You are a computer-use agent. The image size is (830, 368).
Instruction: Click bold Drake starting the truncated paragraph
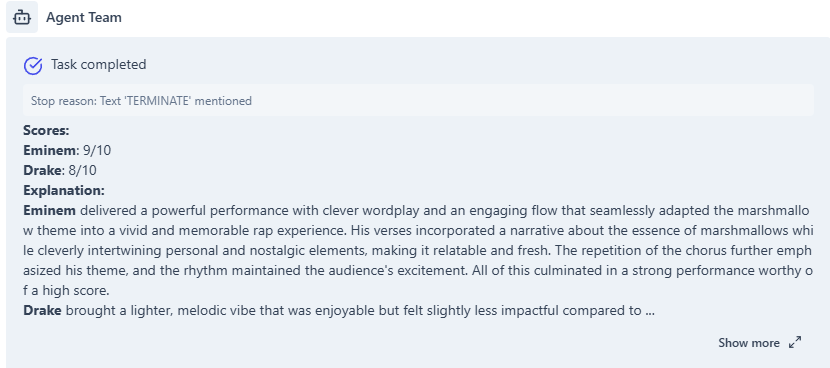tap(42, 310)
